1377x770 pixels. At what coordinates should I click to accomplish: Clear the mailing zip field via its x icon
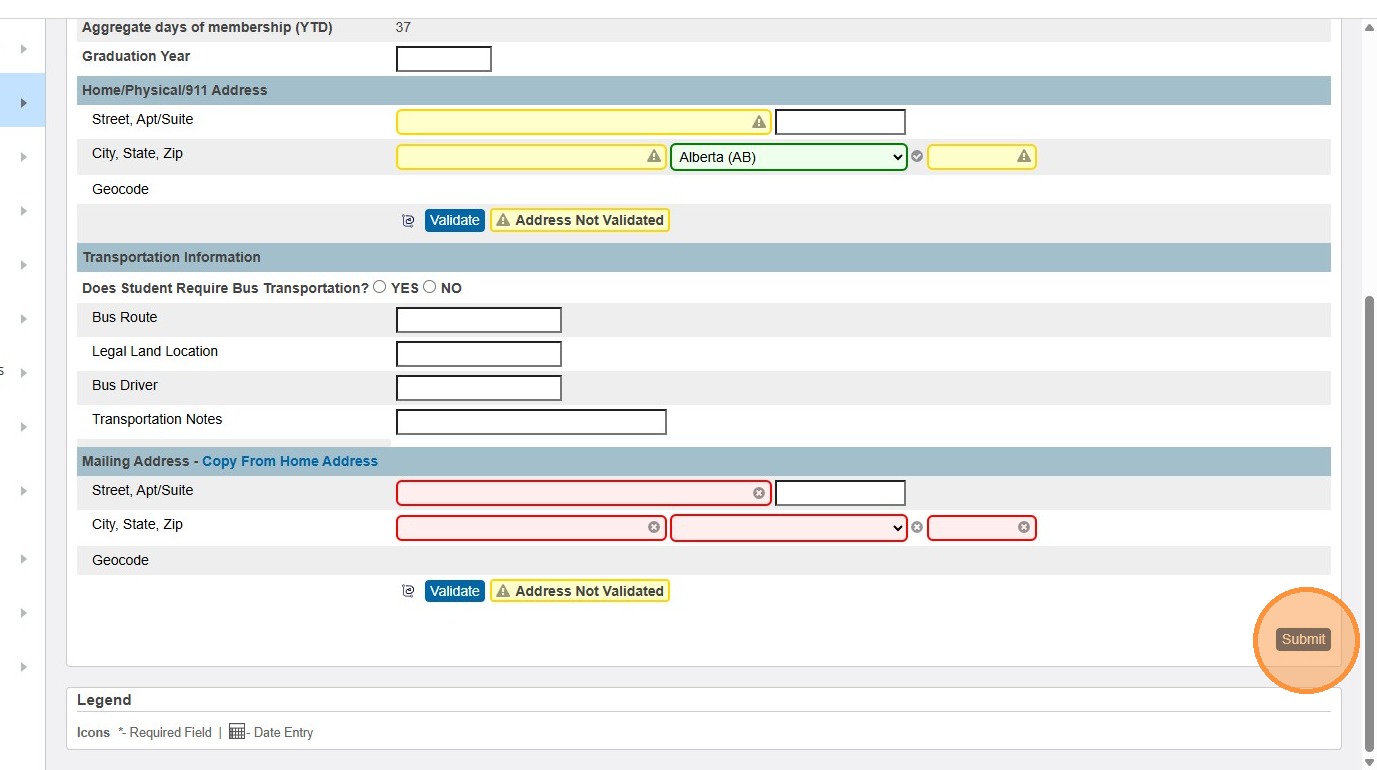coord(1024,527)
